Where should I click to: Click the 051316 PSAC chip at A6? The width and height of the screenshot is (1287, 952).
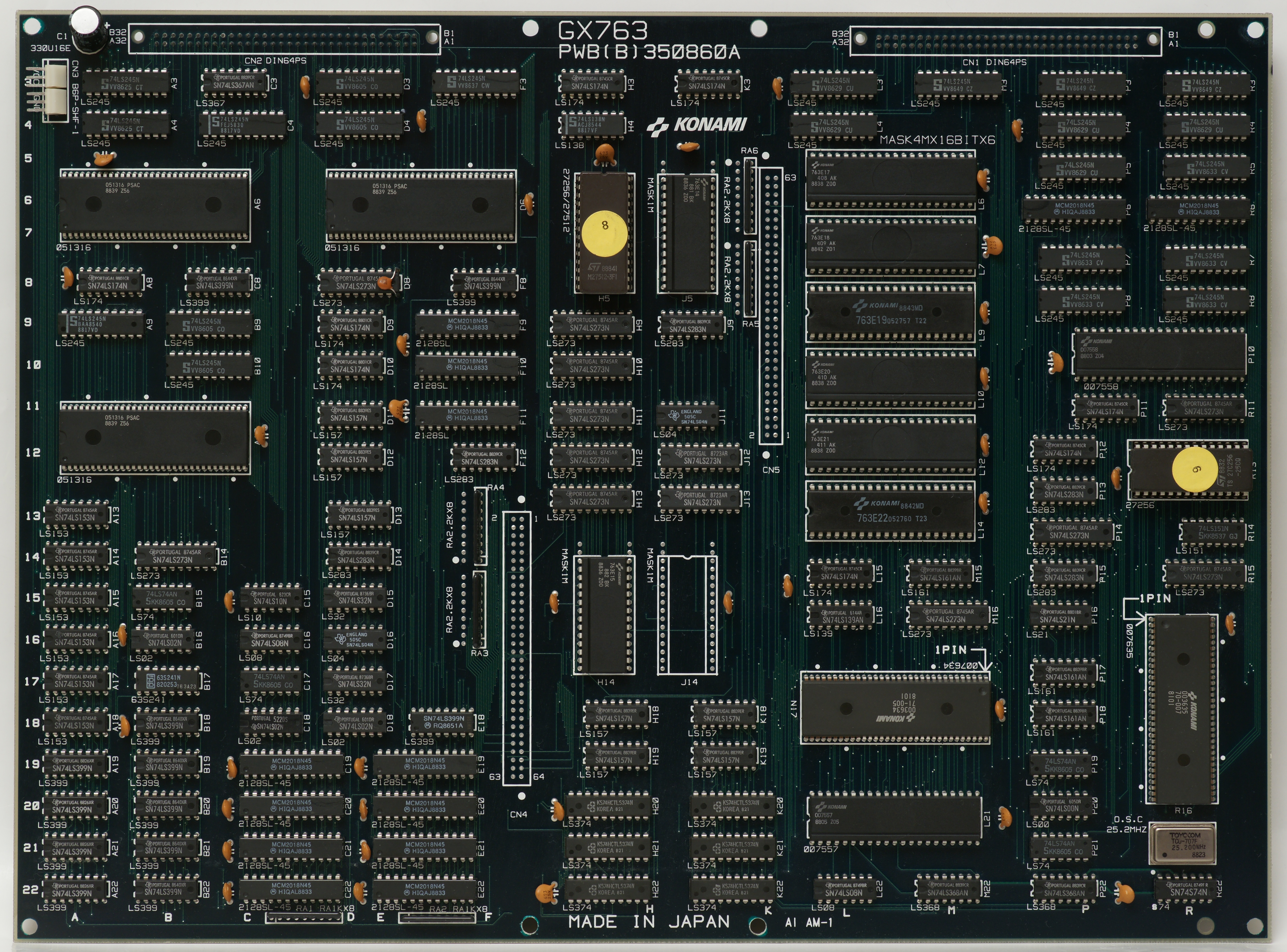pyautogui.click(x=155, y=205)
